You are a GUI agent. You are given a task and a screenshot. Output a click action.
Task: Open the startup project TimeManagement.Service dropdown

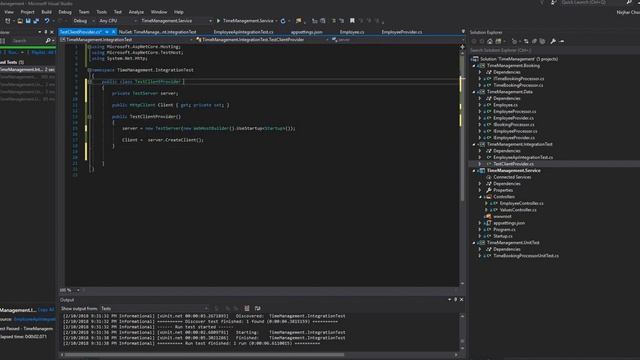176,21
